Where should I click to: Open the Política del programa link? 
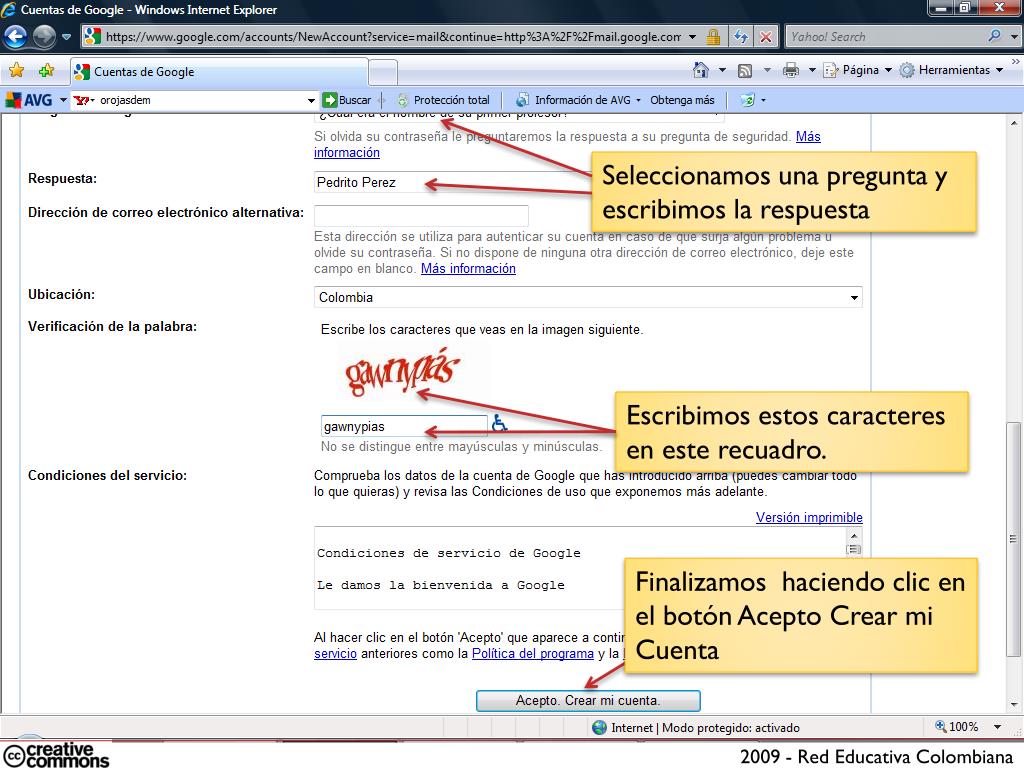533,654
